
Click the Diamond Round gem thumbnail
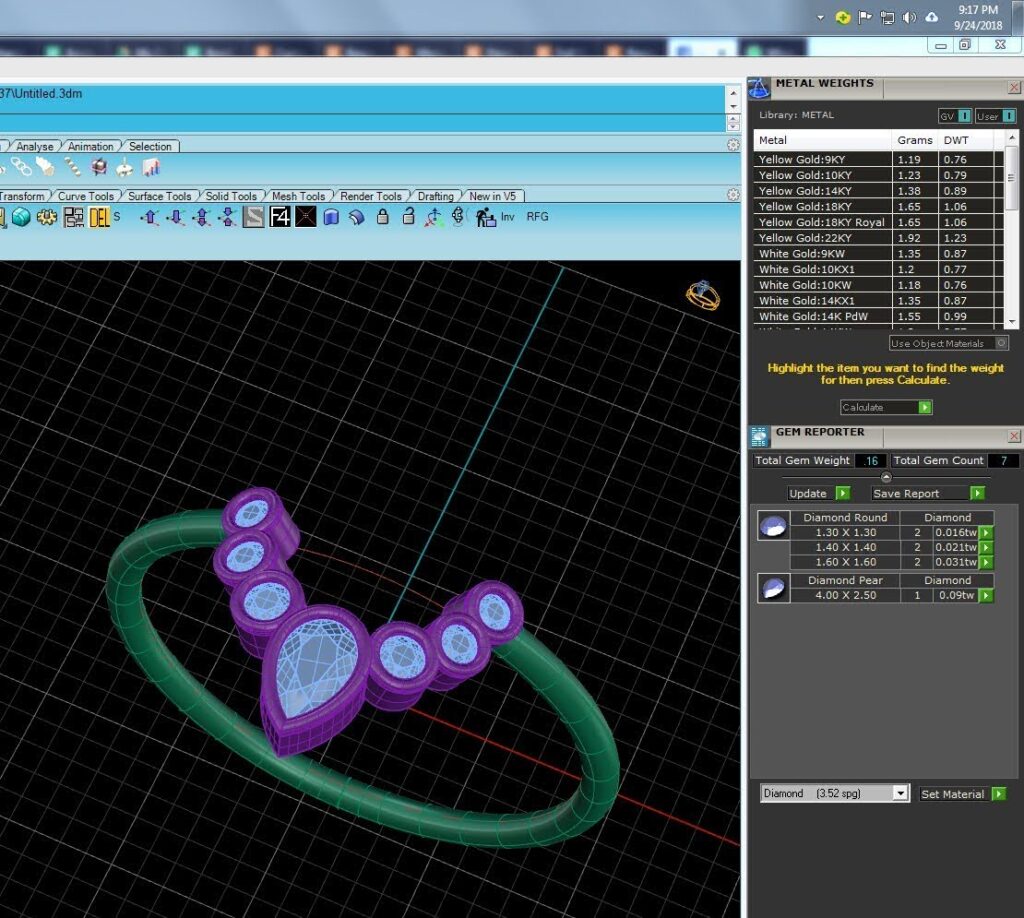coord(774,526)
